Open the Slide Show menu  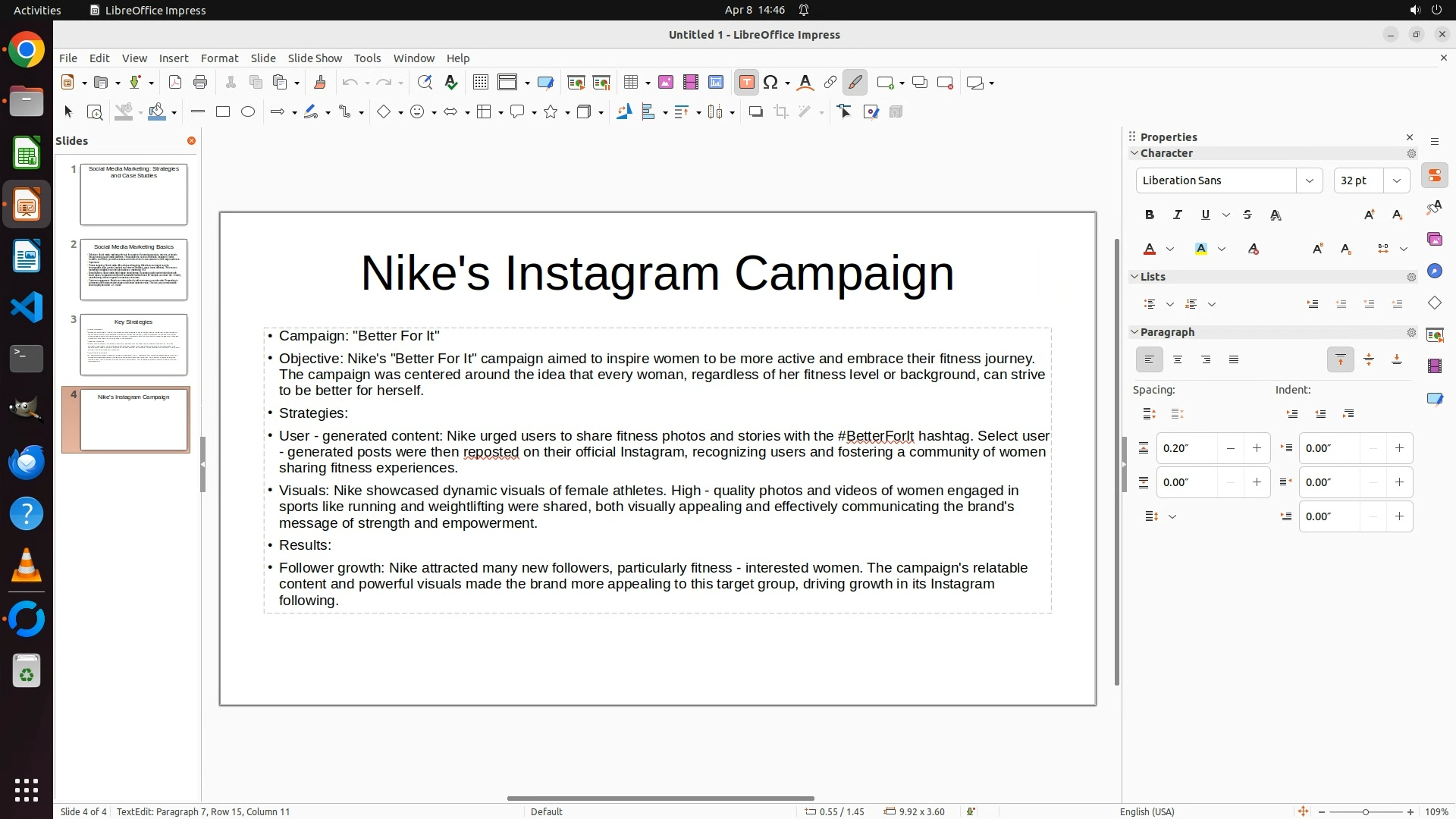click(315, 58)
